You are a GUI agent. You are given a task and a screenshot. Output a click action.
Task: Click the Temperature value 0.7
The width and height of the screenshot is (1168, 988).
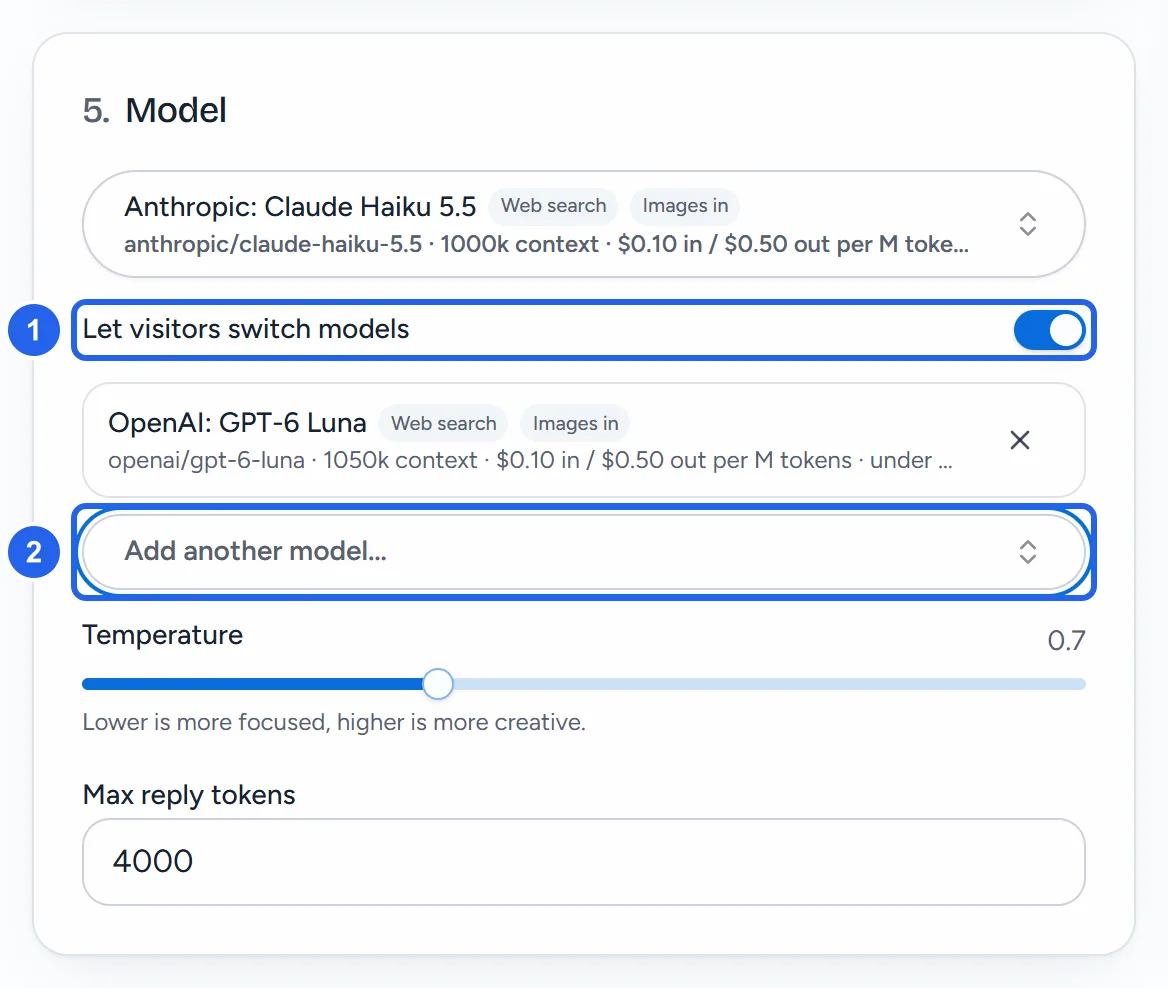click(x=1066, y=640)
